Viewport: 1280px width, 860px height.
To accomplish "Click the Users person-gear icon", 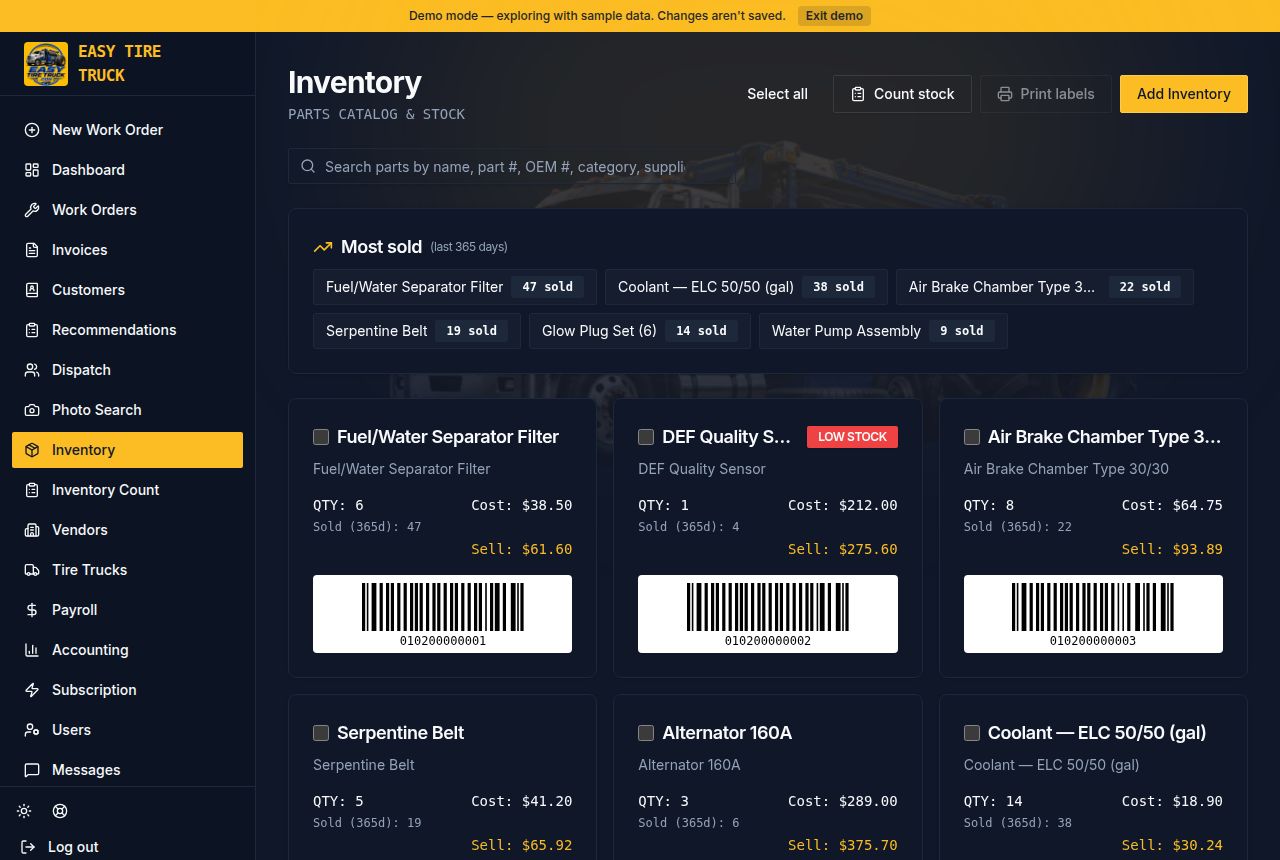I will point(32,730).
